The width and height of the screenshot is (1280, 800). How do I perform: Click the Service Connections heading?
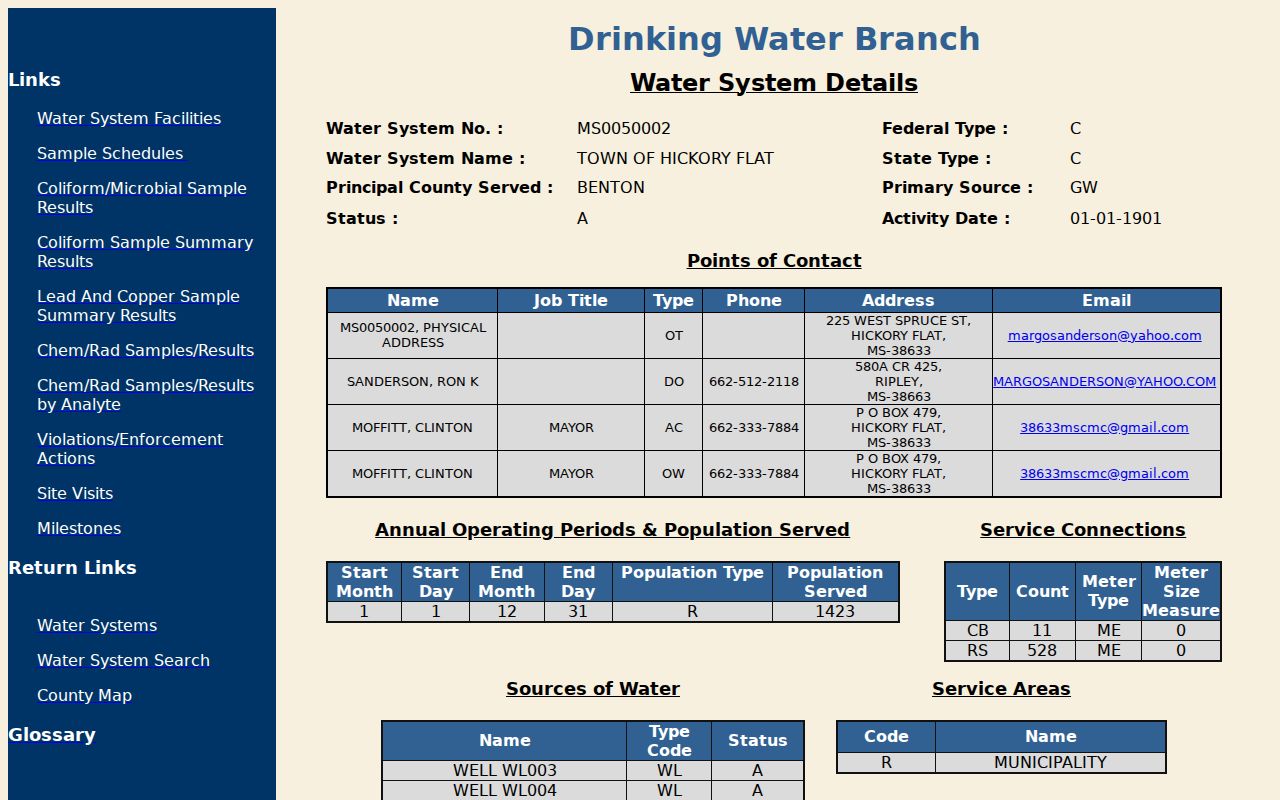[1083, 530]
